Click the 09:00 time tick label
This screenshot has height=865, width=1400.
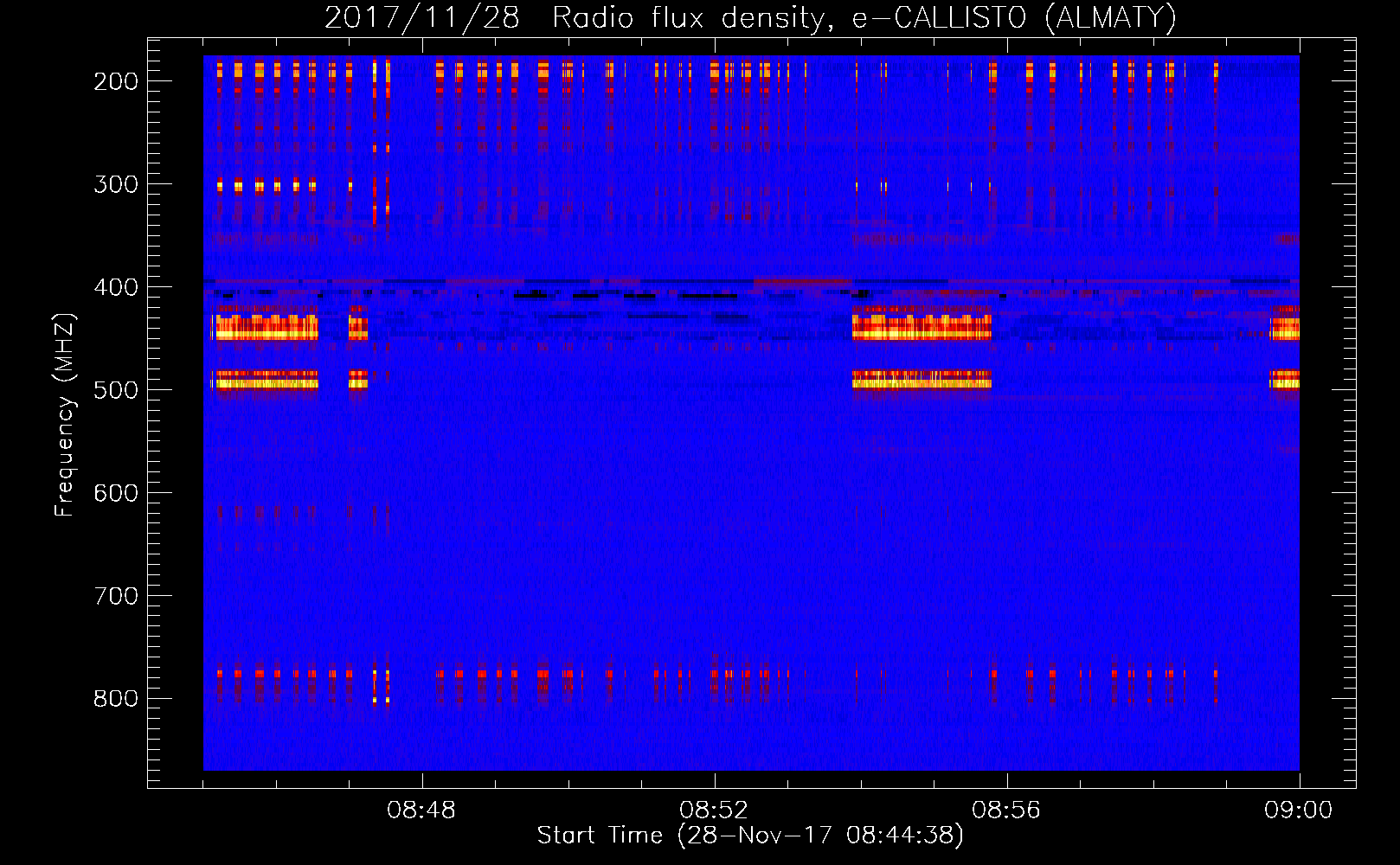(x=1299, y=811)
